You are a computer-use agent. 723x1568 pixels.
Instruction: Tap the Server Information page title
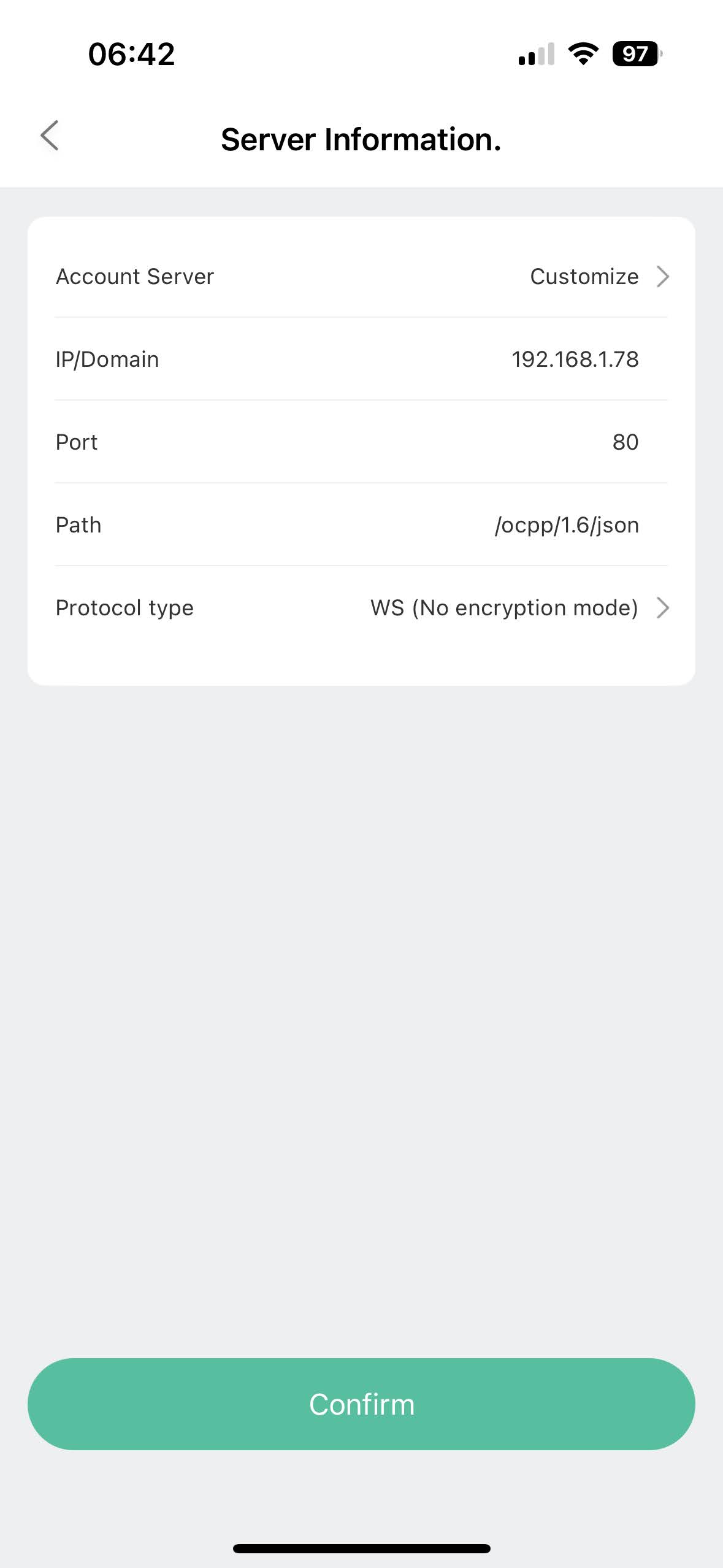coord(361,139)
